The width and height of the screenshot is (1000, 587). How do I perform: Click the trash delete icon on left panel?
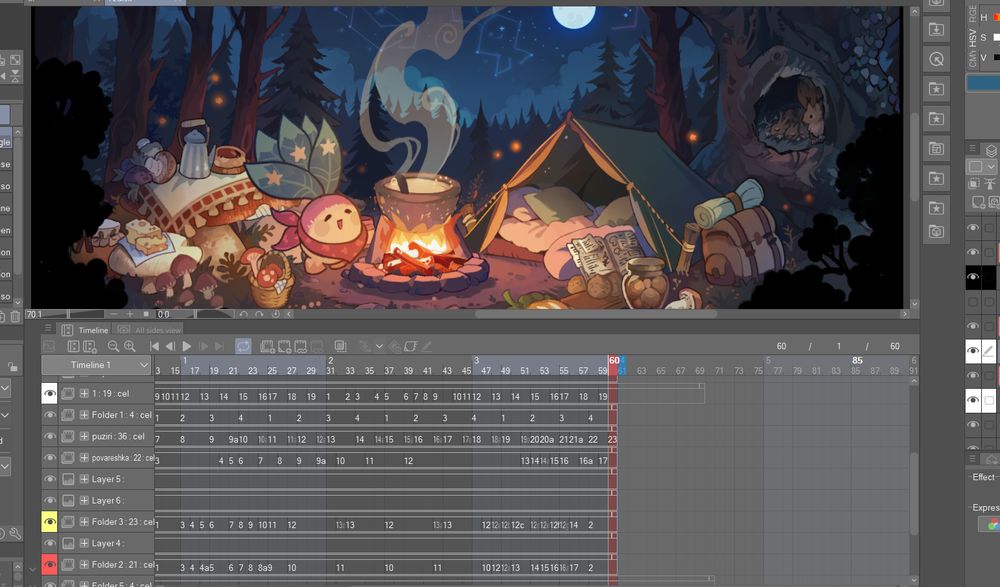15,316
